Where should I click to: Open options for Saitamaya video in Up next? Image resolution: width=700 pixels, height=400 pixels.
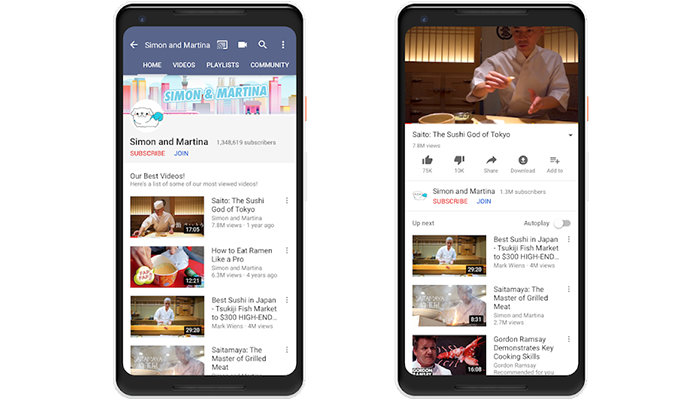click(569, 290)
